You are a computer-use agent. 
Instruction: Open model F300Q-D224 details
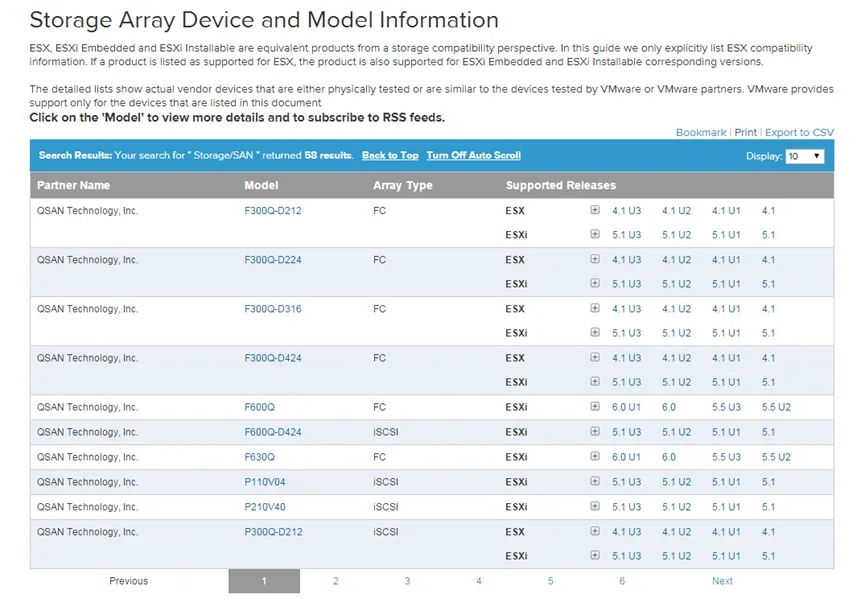273,260
